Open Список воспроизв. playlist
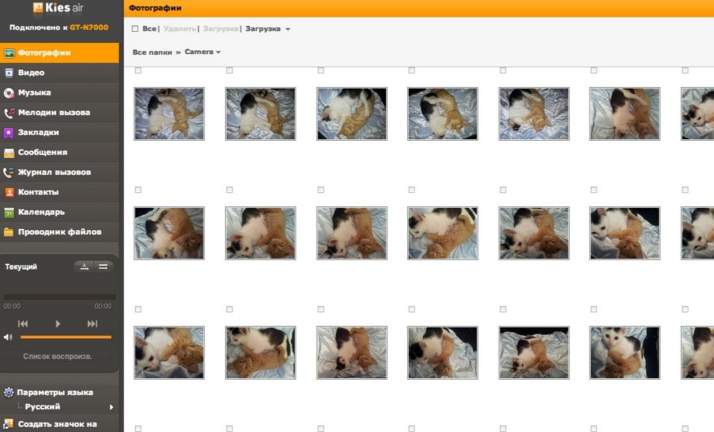714x432 pixels. pyautogui.click(x=57, y=356)
